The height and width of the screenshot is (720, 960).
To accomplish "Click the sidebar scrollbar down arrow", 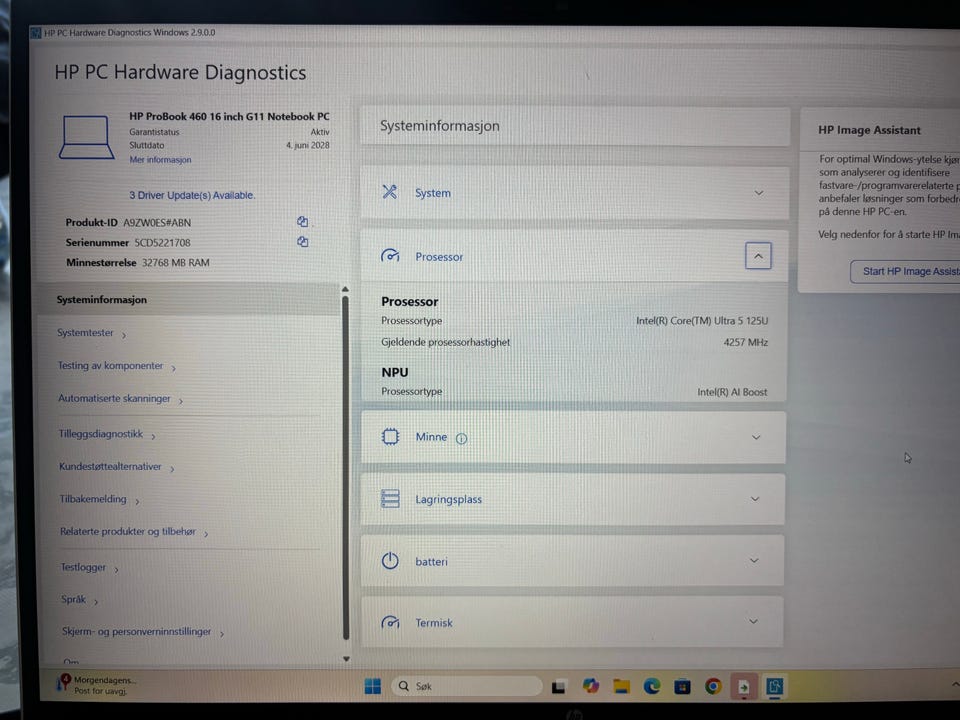I will pyautogui.click(x=346, y=659).
